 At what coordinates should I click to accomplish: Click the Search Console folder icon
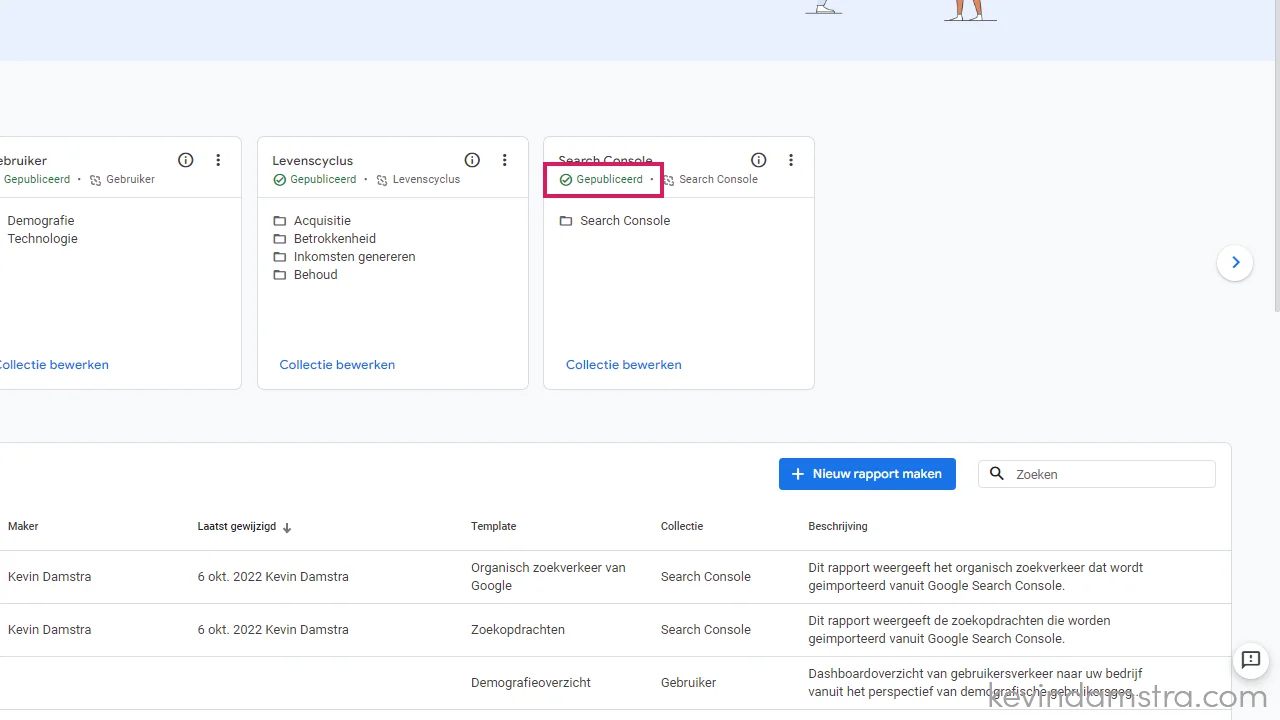(x=566, y=221)
